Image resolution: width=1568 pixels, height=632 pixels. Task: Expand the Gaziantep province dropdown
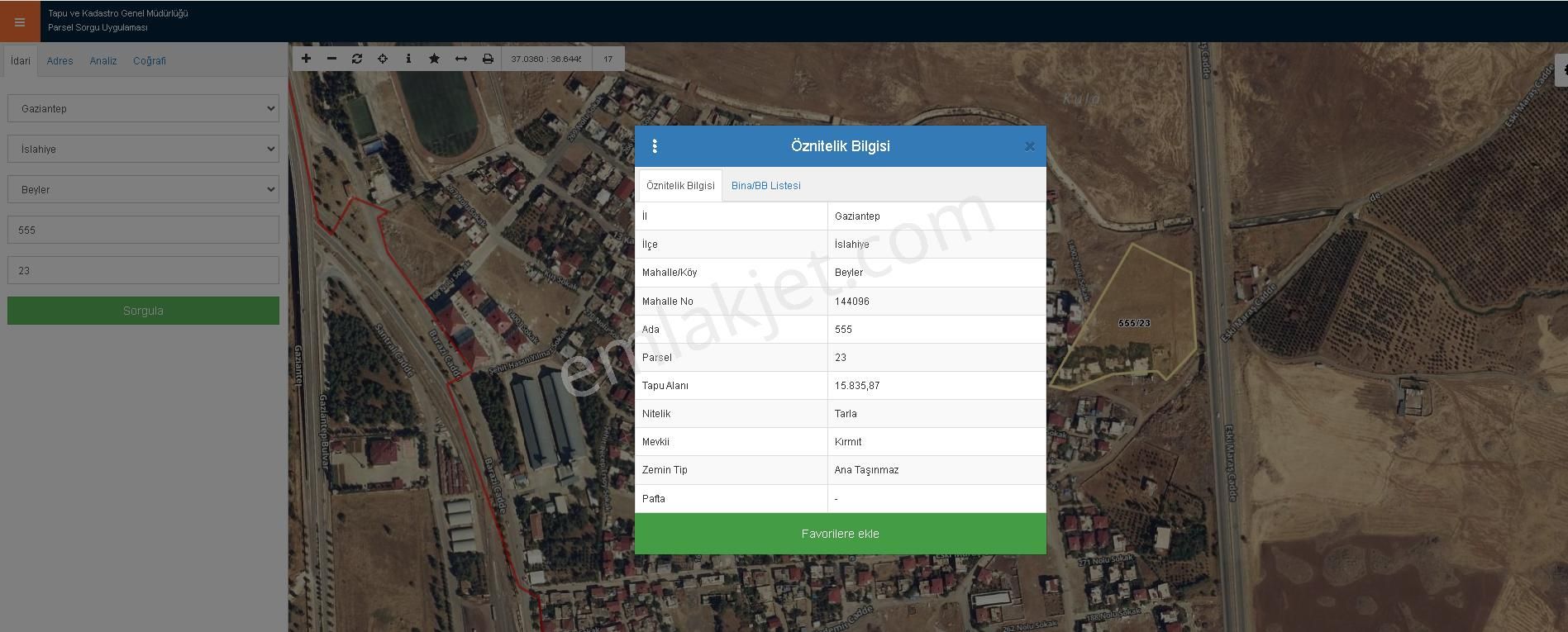click(143, 108)
